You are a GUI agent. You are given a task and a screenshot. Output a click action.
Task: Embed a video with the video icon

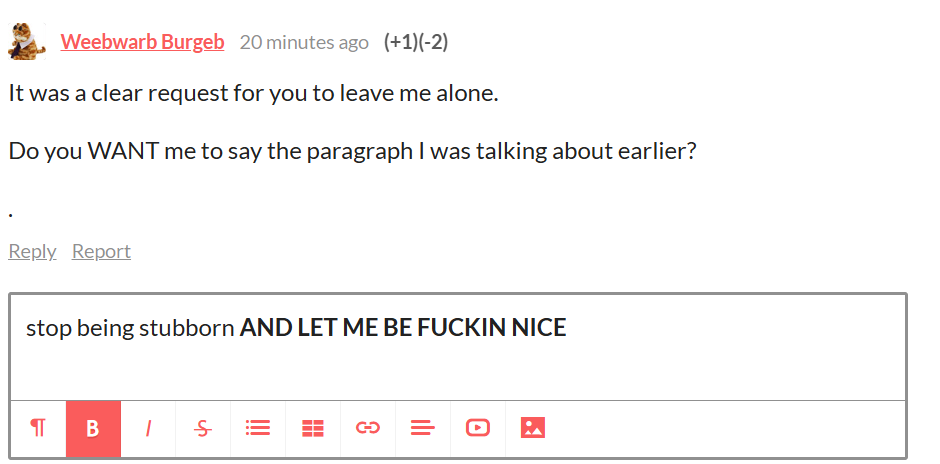coord(478,429)
